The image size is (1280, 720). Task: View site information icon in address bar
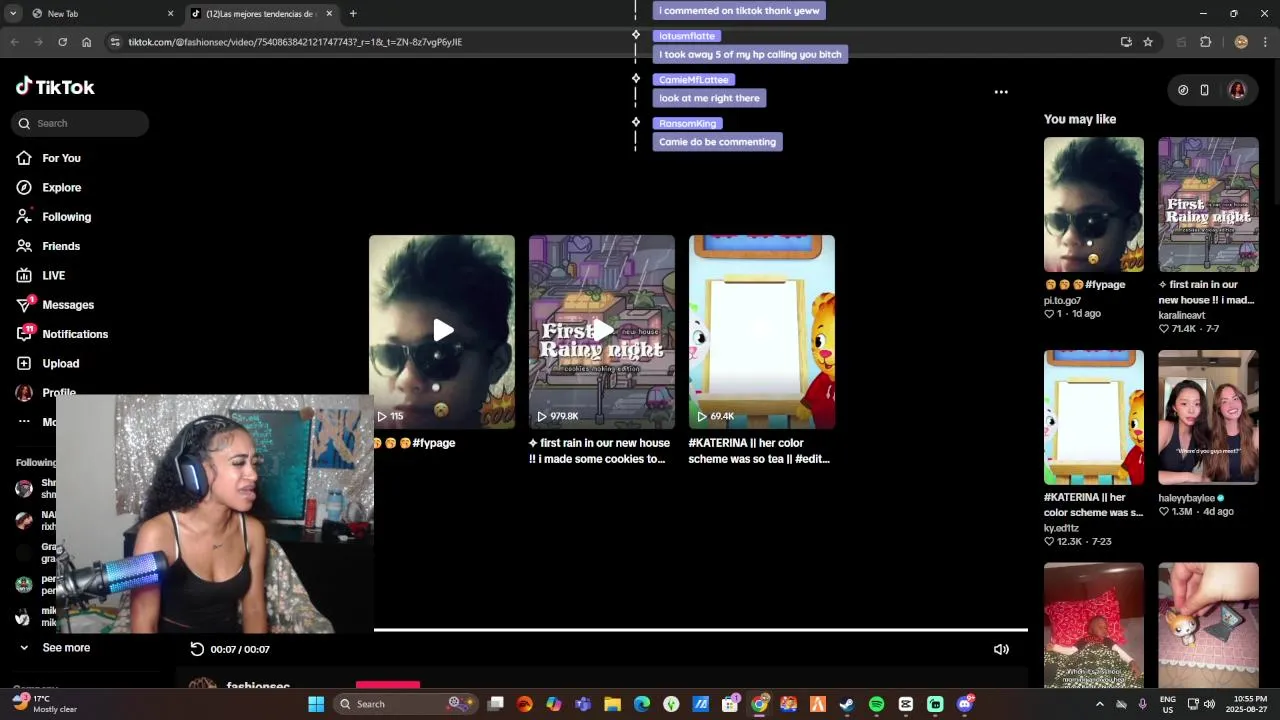115,42
